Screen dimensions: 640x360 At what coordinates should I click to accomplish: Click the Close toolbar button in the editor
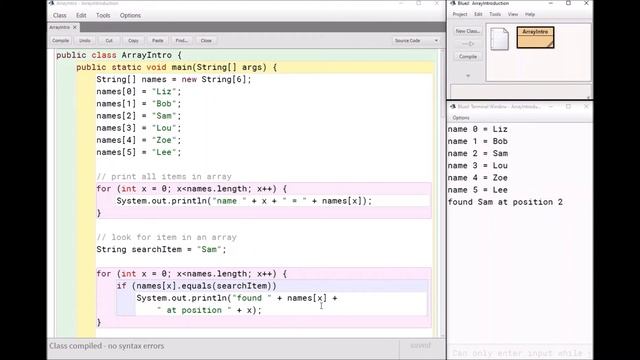tap(206, 41)
